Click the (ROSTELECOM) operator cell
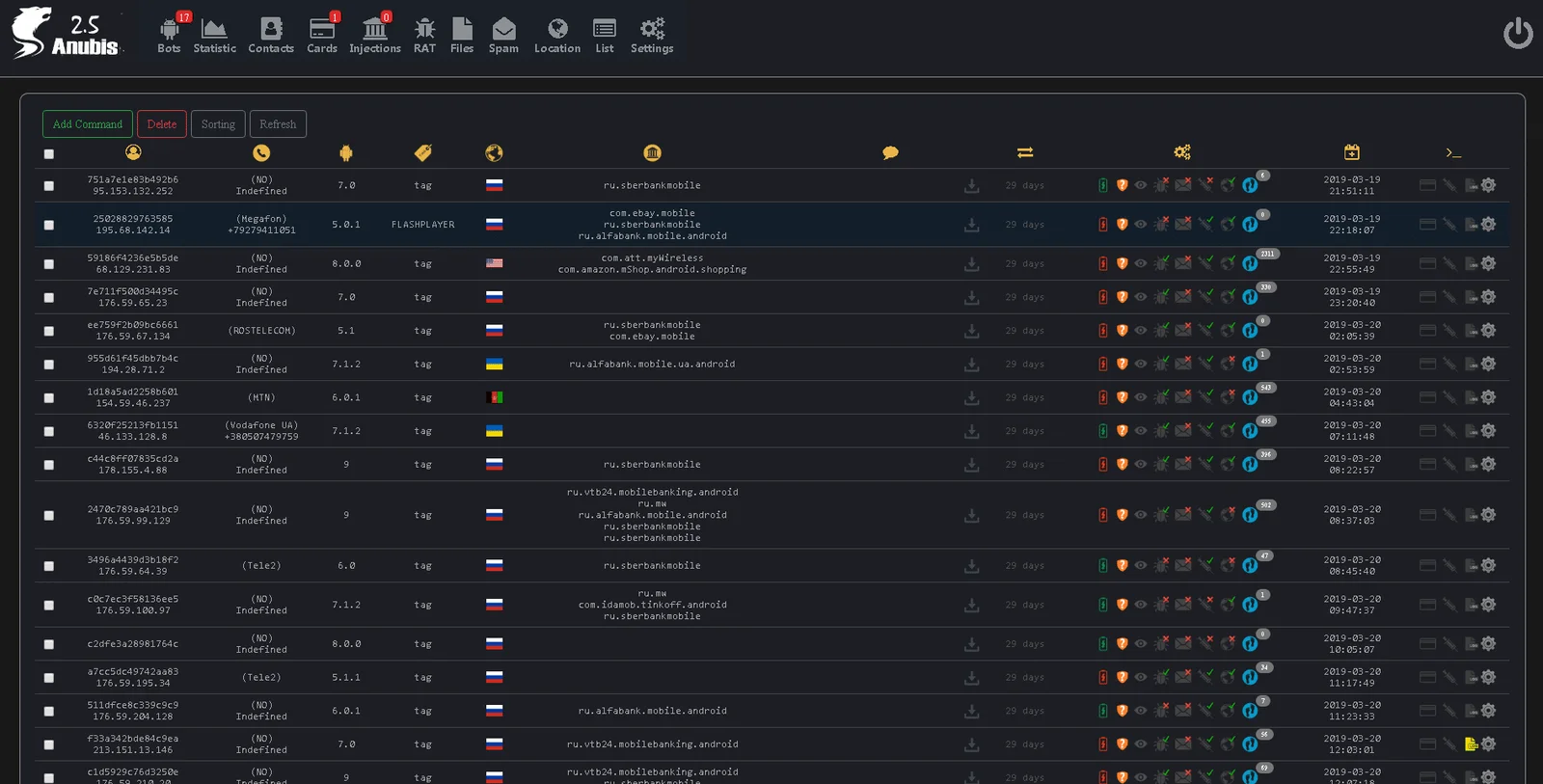This screenshot has width=1543, height=784. point(261,331)
